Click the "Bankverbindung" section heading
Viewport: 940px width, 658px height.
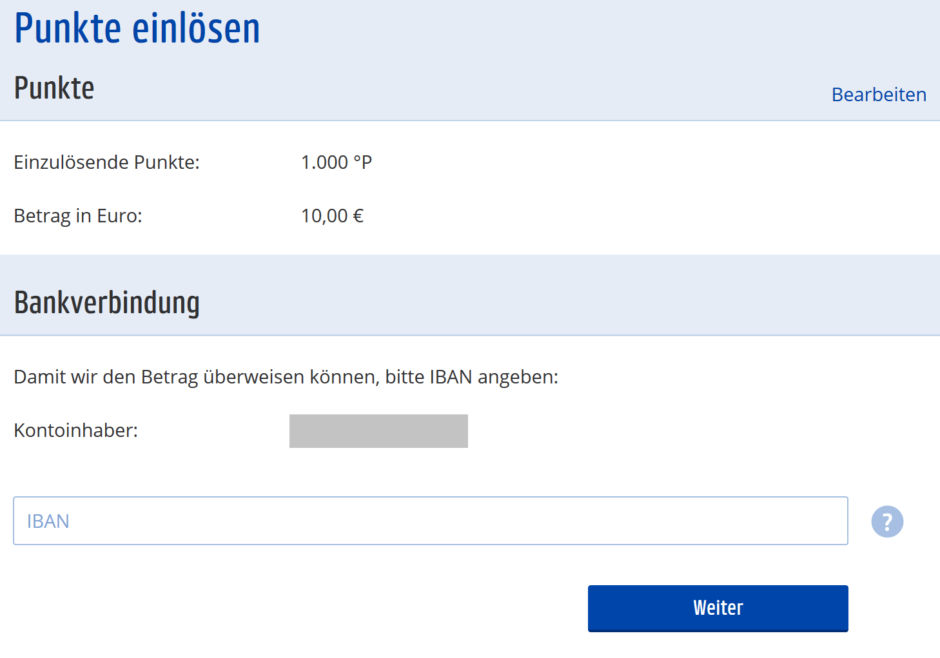107,302
